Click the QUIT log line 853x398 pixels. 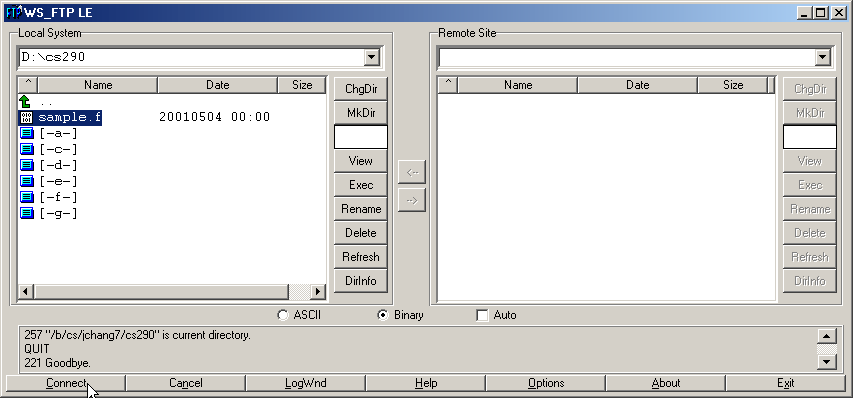36,349
